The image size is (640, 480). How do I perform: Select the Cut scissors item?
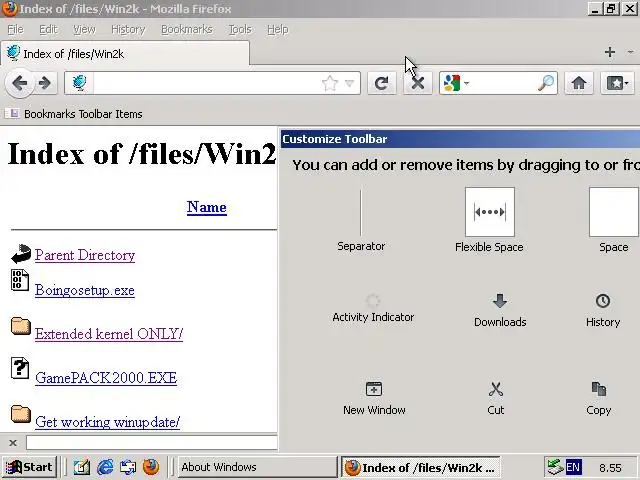pos(496,398)
